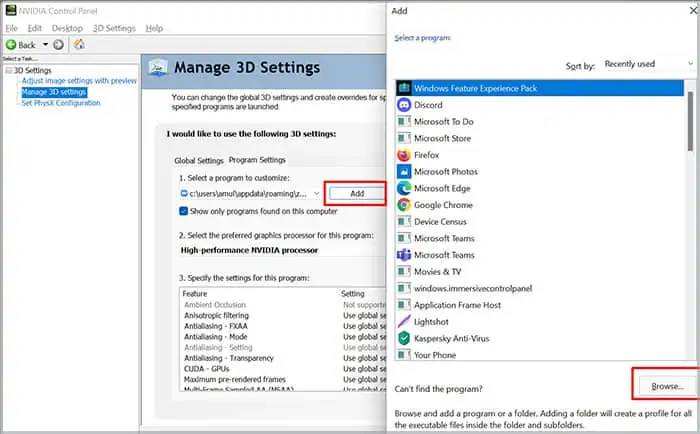Image resolution: width=700 pixels, height=434 pixels.
Task: Choose the Firefox icon in program list
Action: (x=404, y=155)
